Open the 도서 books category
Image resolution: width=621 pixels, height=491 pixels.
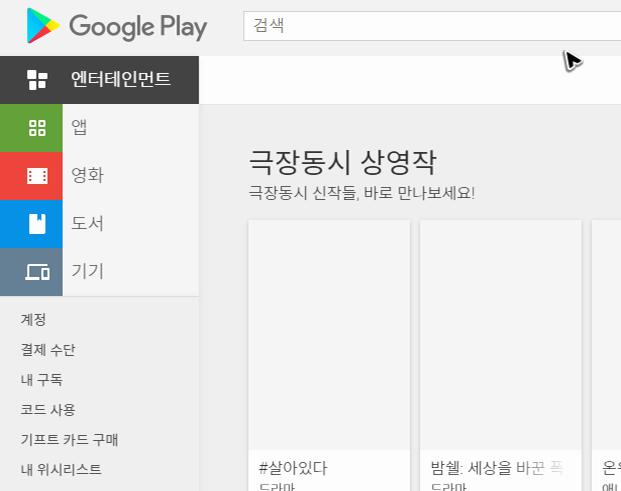(x=88, y=223)
